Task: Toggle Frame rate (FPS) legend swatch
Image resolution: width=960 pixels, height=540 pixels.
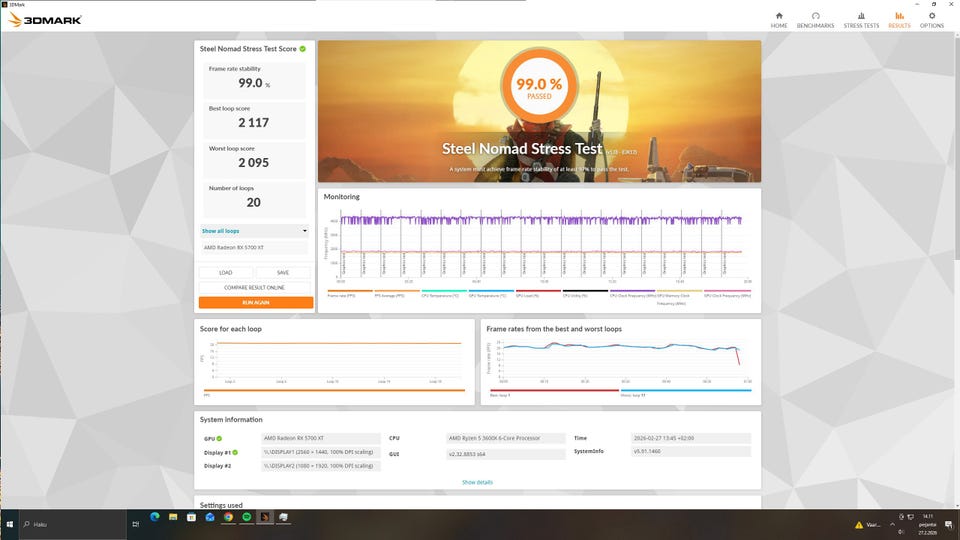Action: click(350, 291)
